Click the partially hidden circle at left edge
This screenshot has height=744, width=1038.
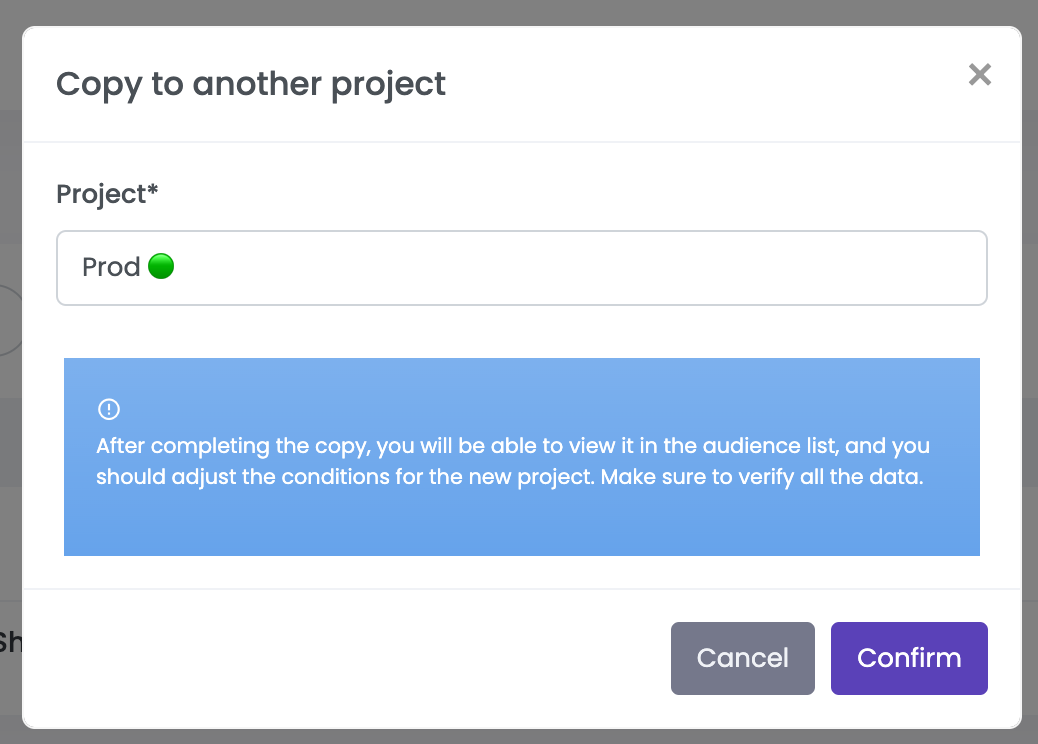10,320
